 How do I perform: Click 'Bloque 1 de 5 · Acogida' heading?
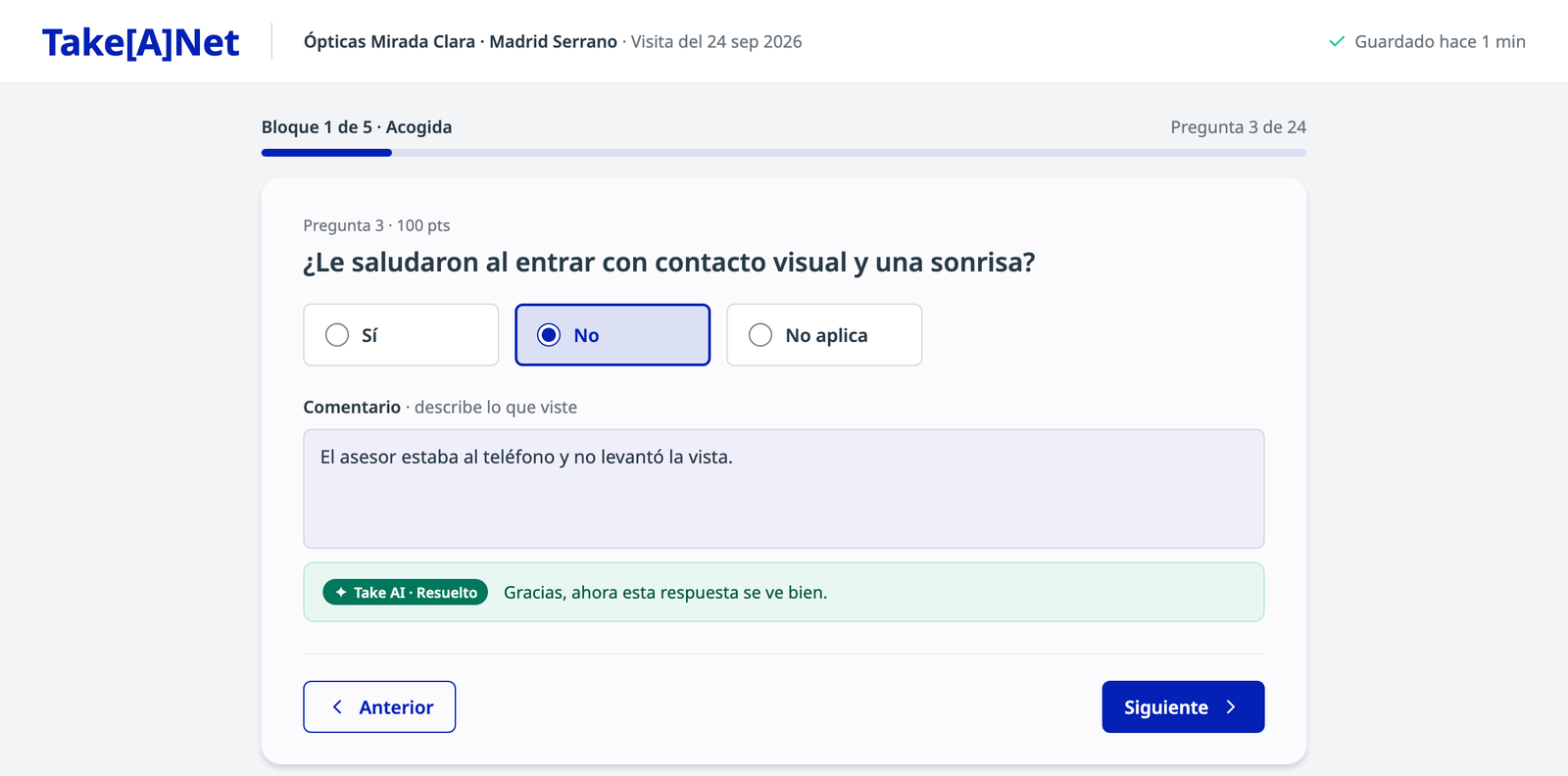click(x=357, y=127)
